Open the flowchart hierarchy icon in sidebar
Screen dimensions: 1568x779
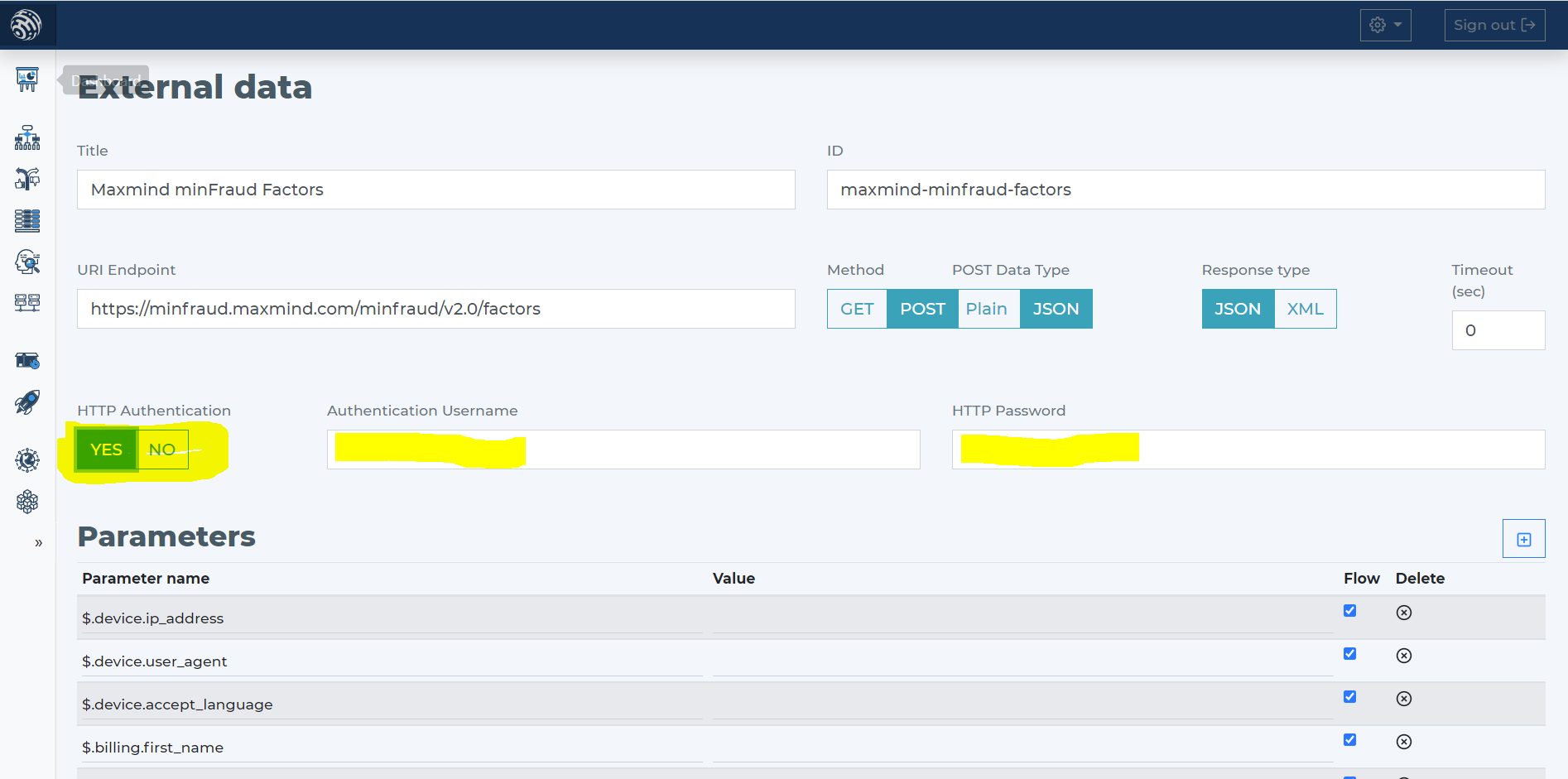[x=27, y=137]
